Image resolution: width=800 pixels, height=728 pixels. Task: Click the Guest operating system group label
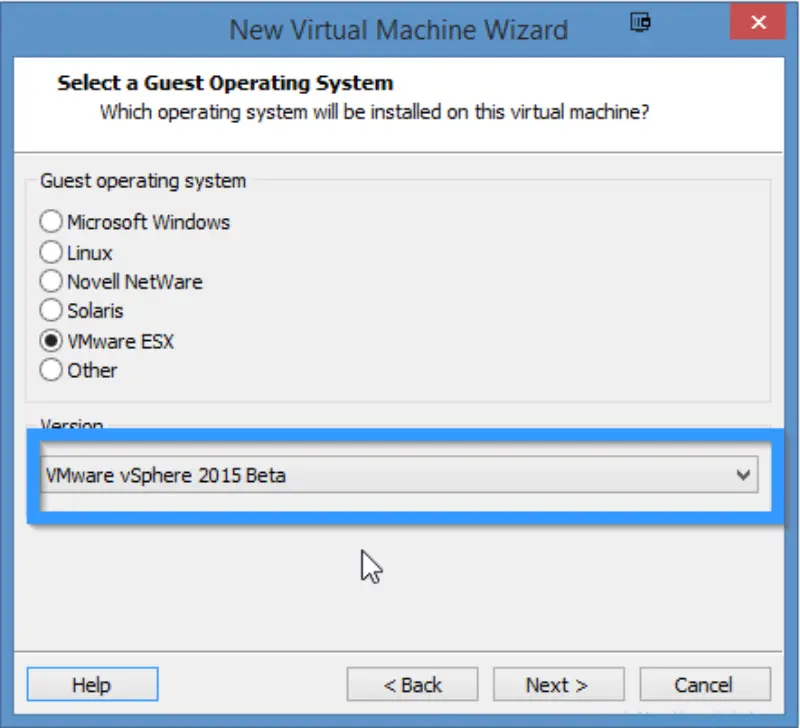[143, 181]
